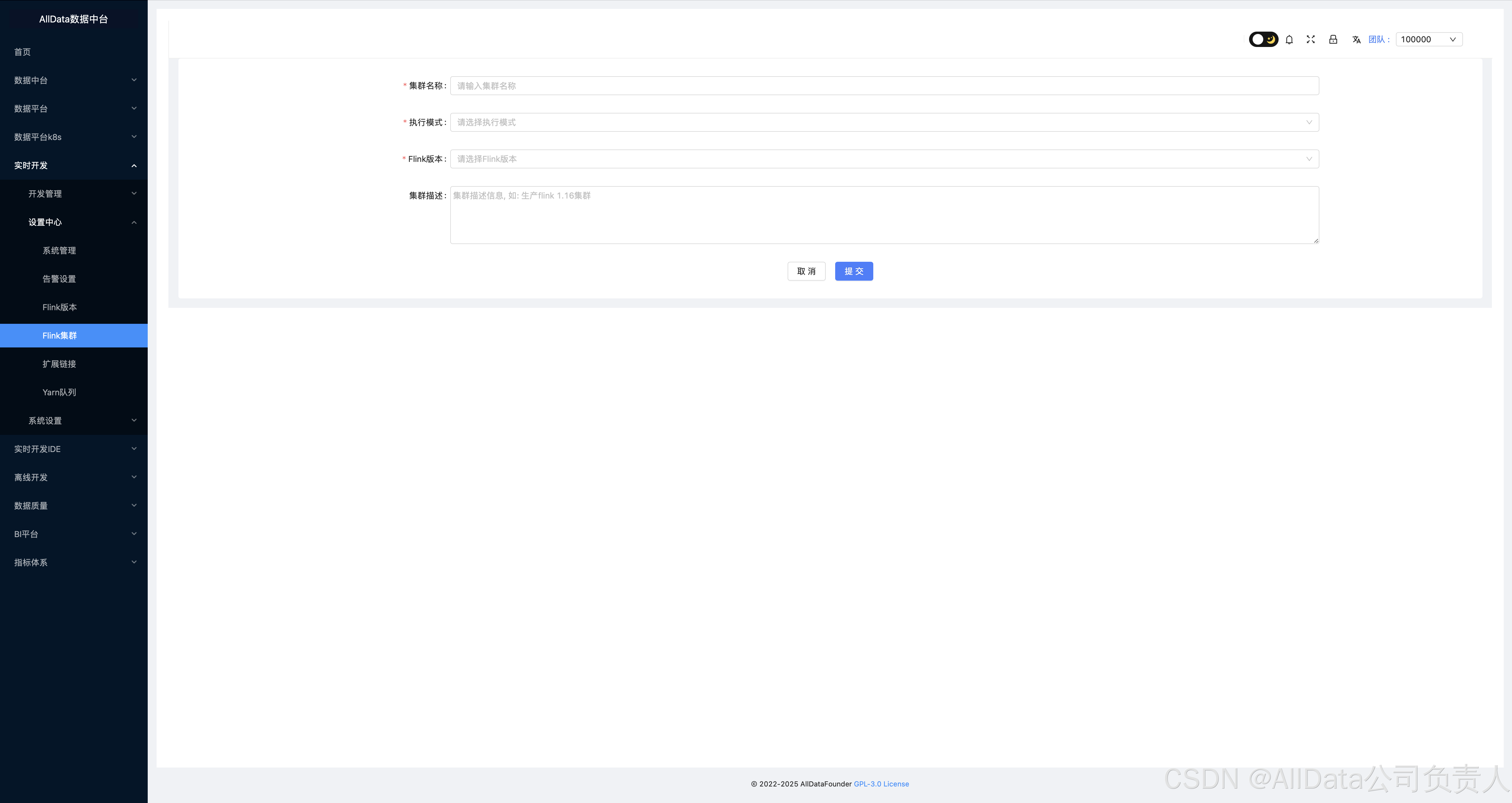Toggle the dark mode switch
This screenshot has height=803, width=1512.
[1263, 39]
